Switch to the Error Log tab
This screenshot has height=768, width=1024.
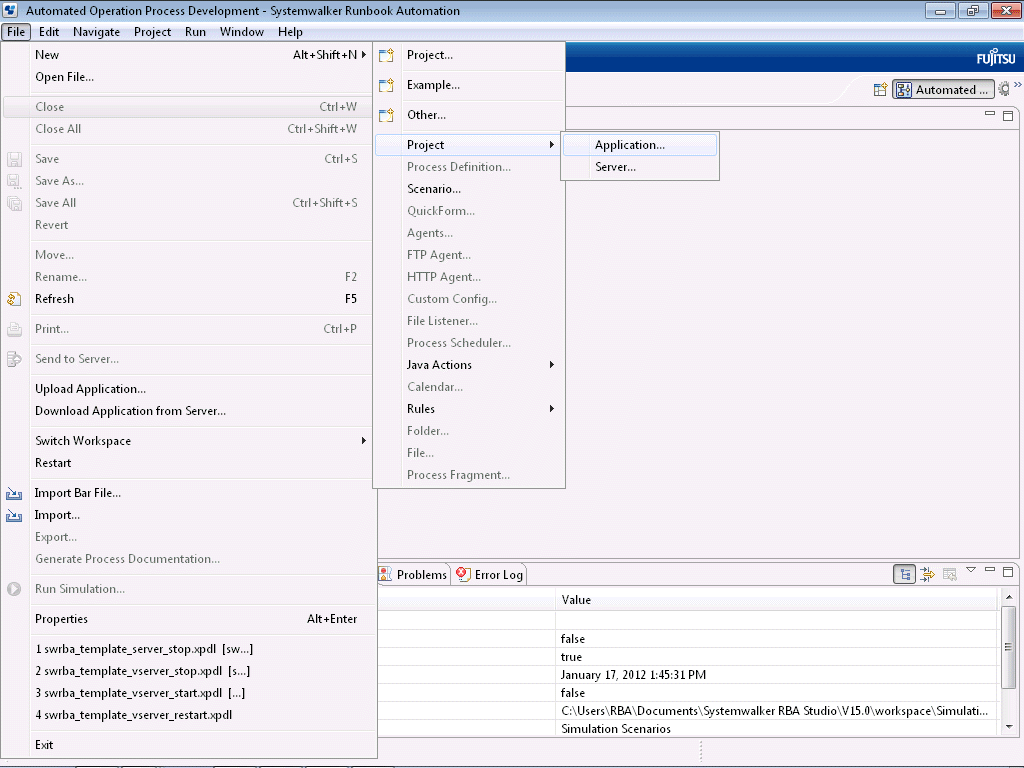click(x=490, y=575)
